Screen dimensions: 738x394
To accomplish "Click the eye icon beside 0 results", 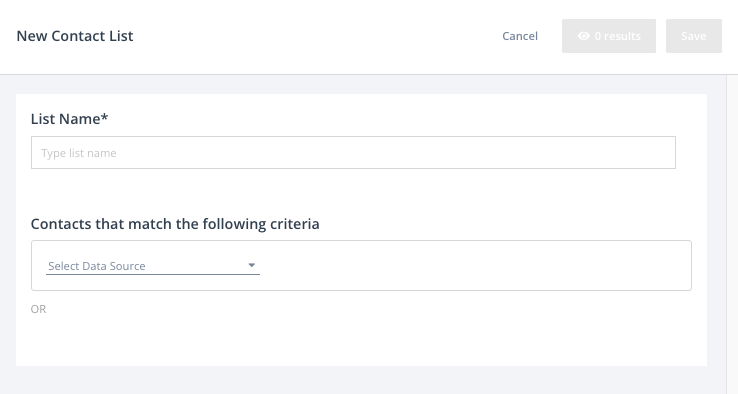I will tap(584, 36).
